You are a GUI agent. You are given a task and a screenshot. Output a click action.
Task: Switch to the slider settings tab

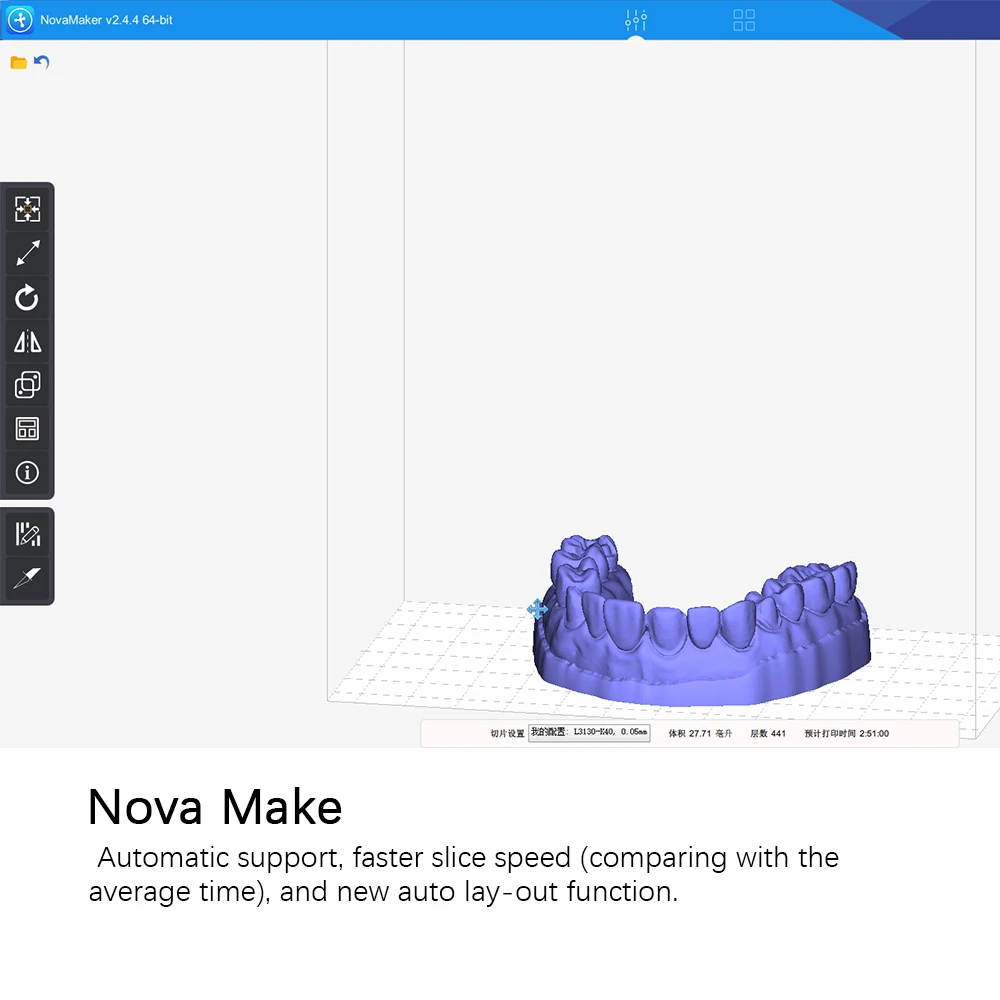(x=636, y=20)
